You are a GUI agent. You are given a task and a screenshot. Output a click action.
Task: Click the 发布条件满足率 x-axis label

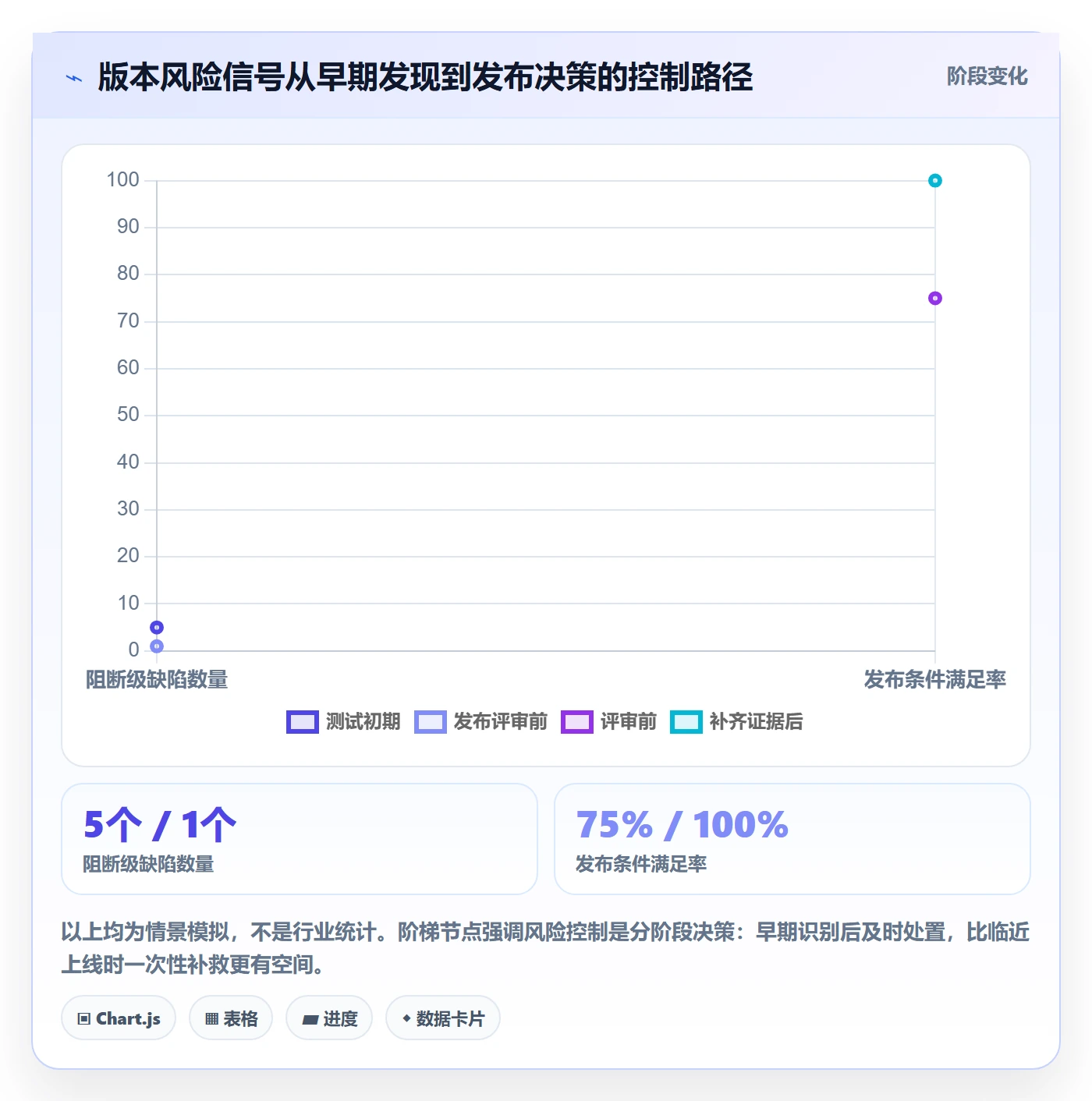point(935,680)
